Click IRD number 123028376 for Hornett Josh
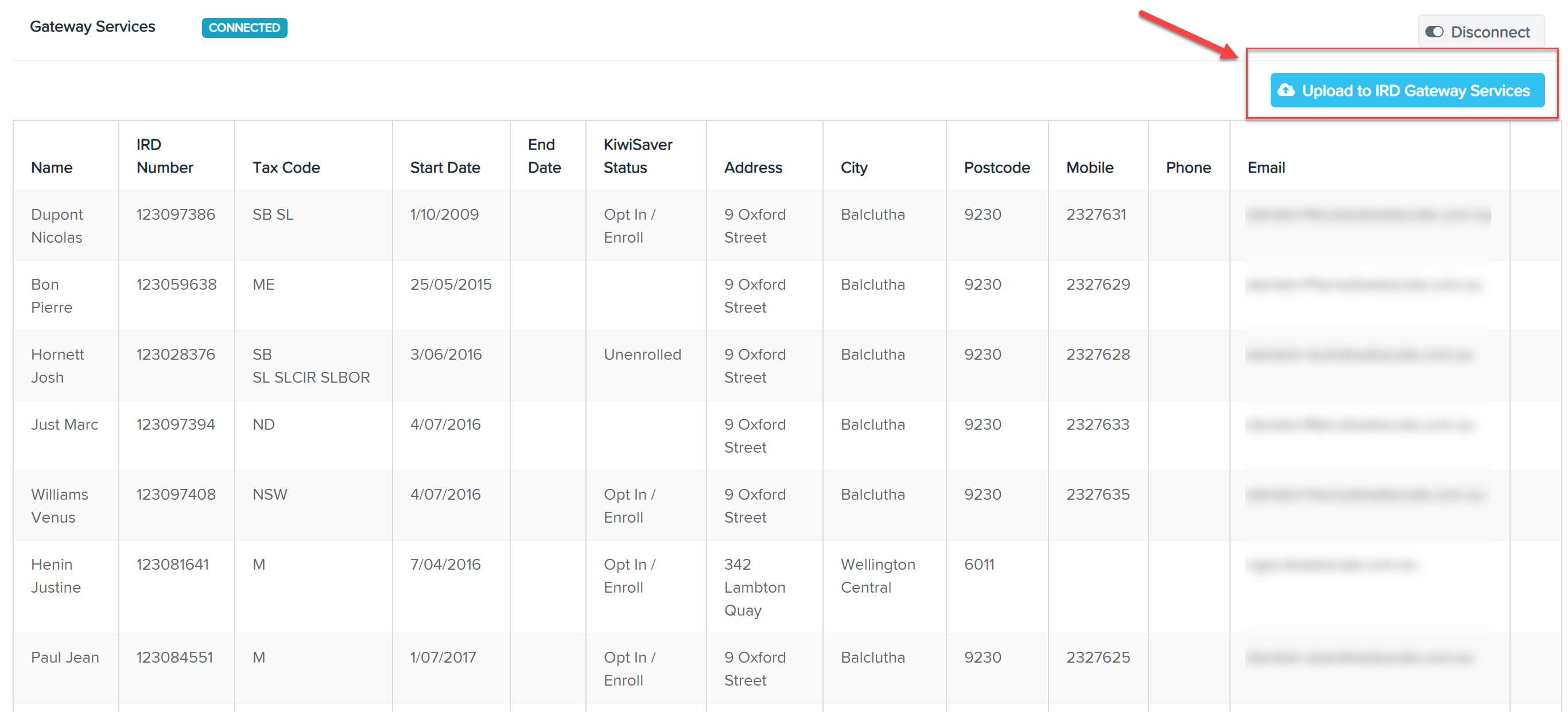The width and height of the screenshot is (1568, 712). tap(175, 354)
